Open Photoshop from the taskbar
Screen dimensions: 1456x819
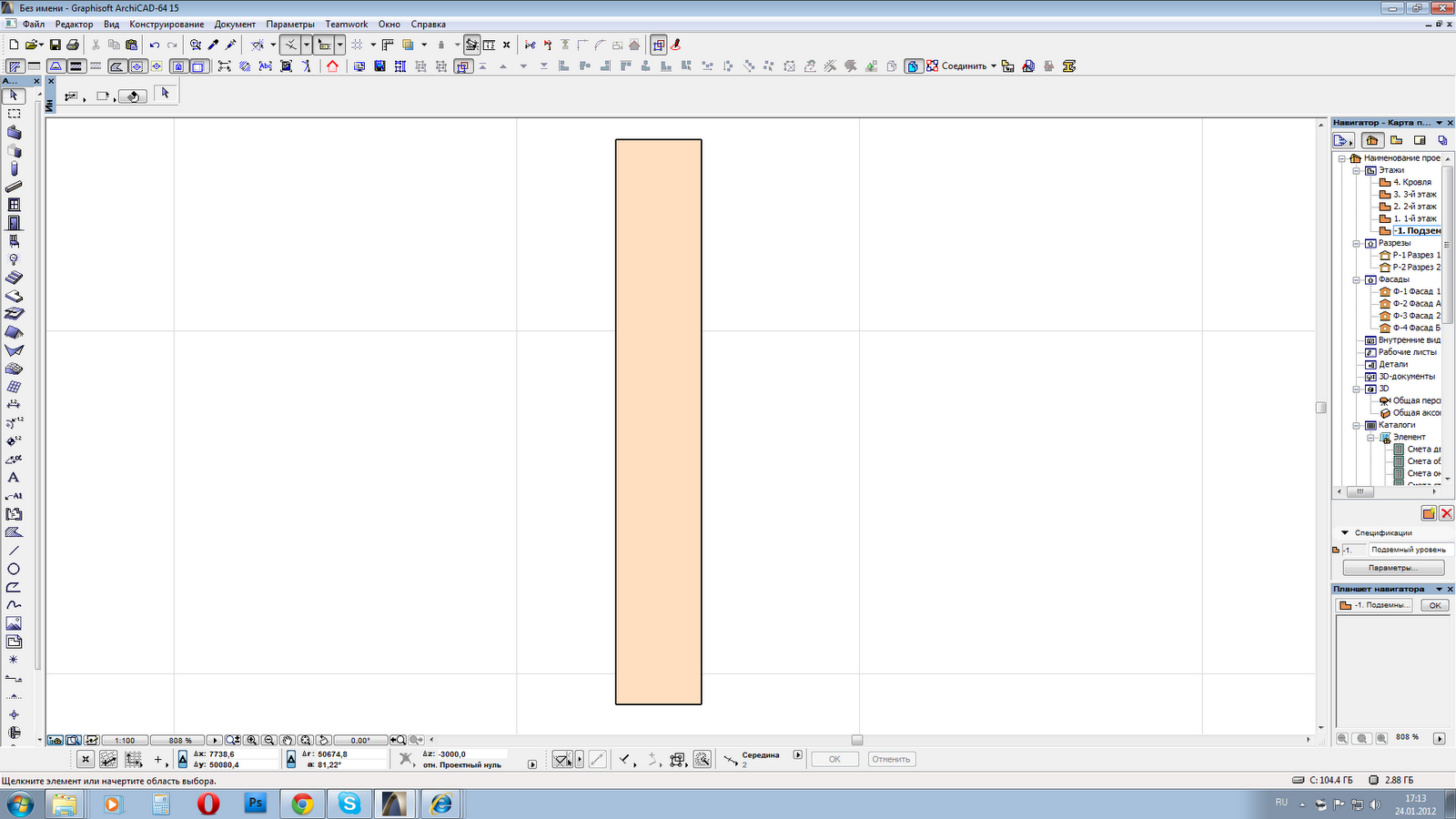coord(256,804)
